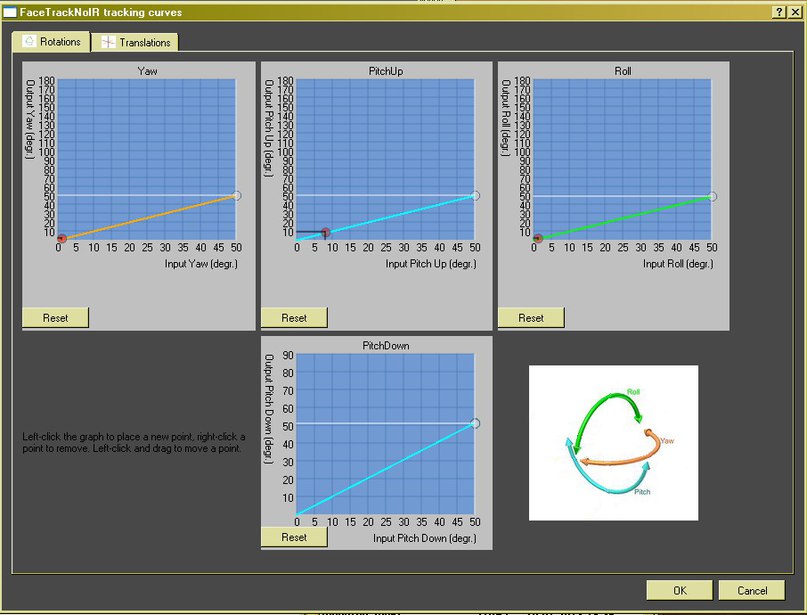Image resolution: width=807 pixels, height=615 pixels.
Task: Click the Rotations tab icon
Action: [x=29, y=41]
